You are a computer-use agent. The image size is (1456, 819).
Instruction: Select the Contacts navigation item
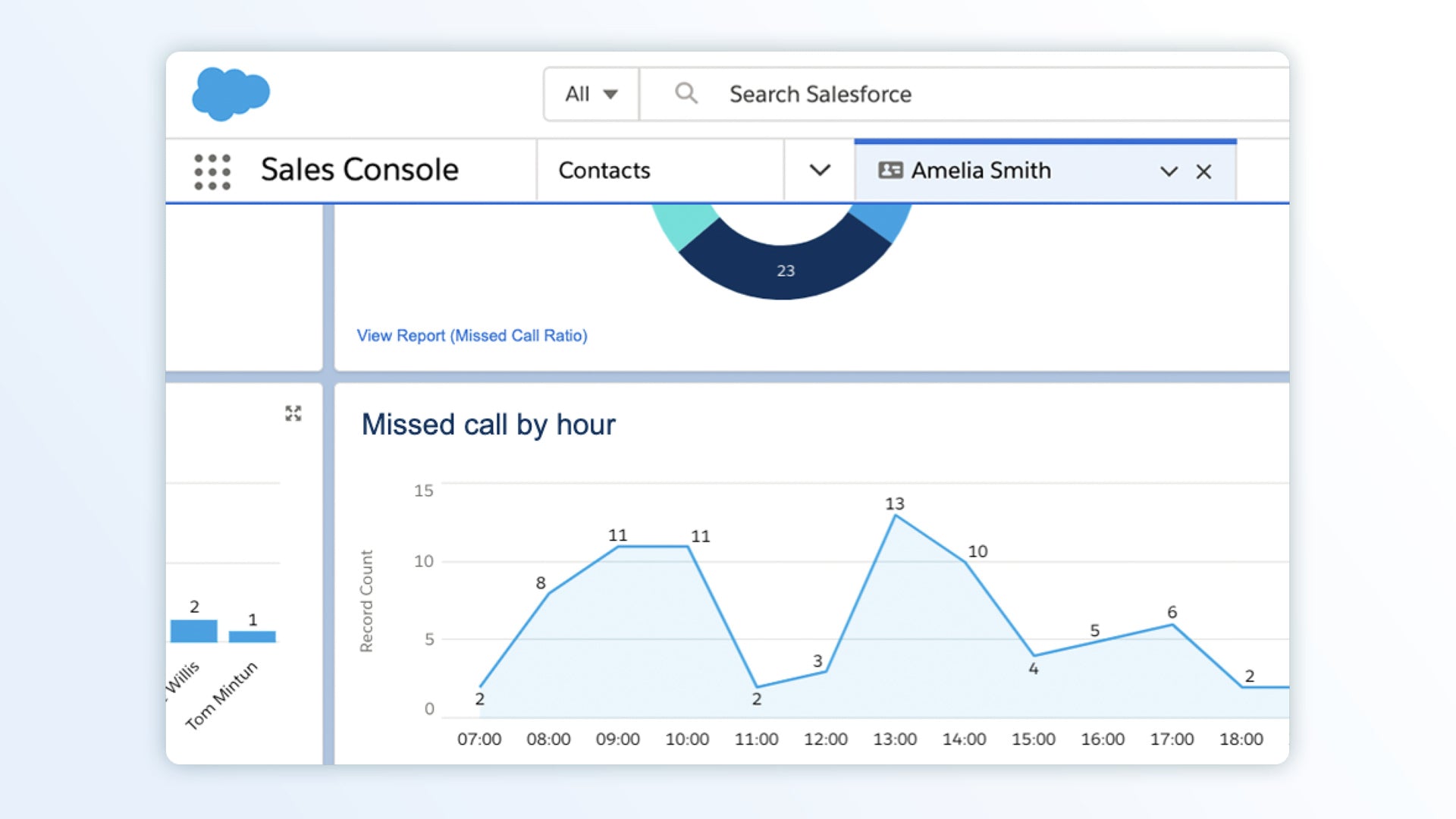click(x=604, y=171)
